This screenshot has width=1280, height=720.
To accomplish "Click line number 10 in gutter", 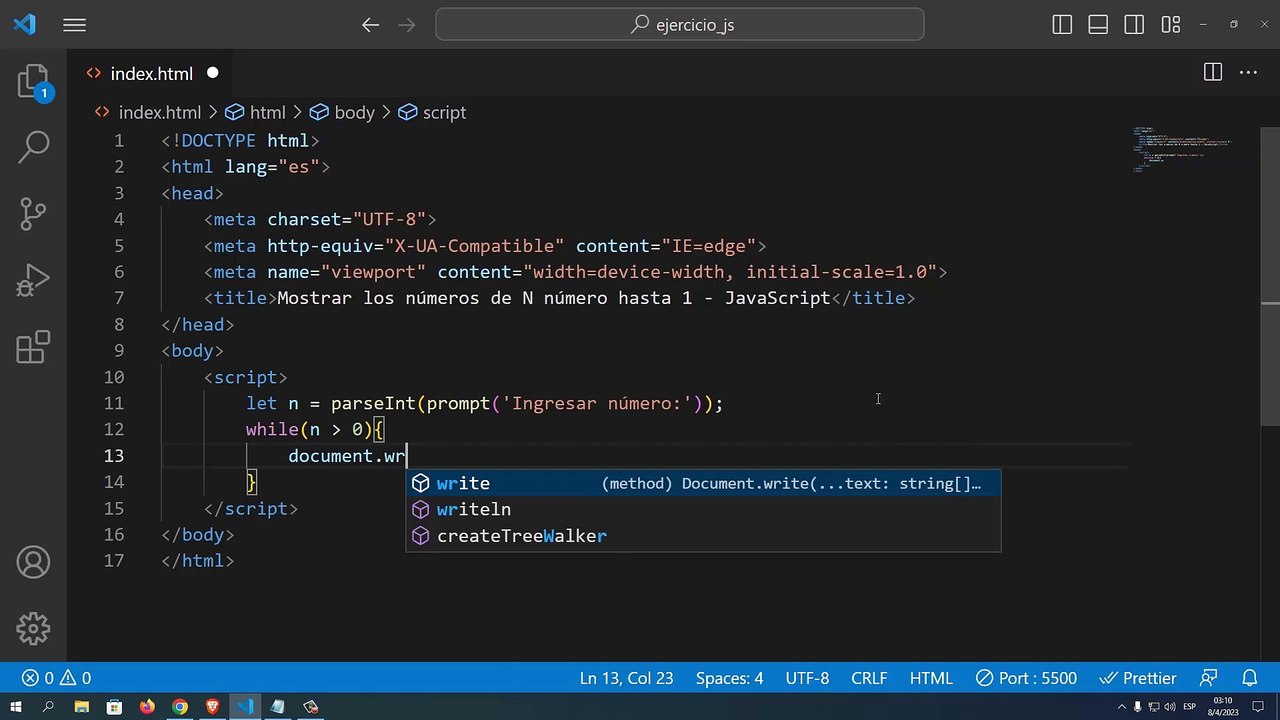I will pyautogui.click(x=113, y=377).
